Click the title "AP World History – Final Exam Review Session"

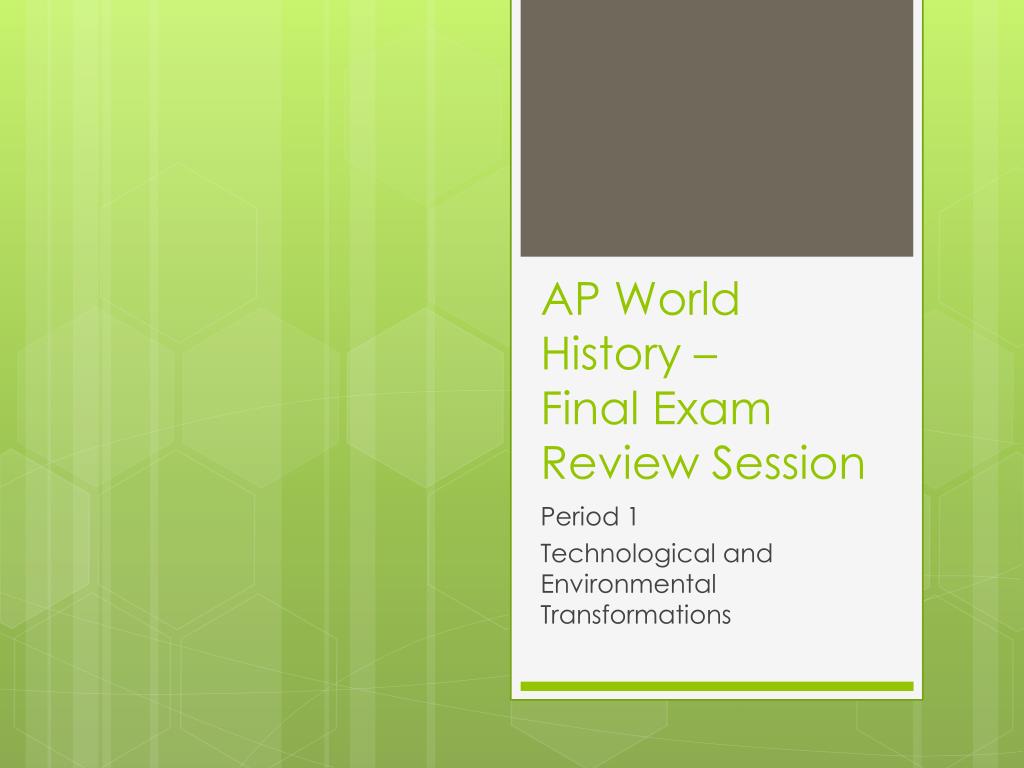click(x=703, y=381)
